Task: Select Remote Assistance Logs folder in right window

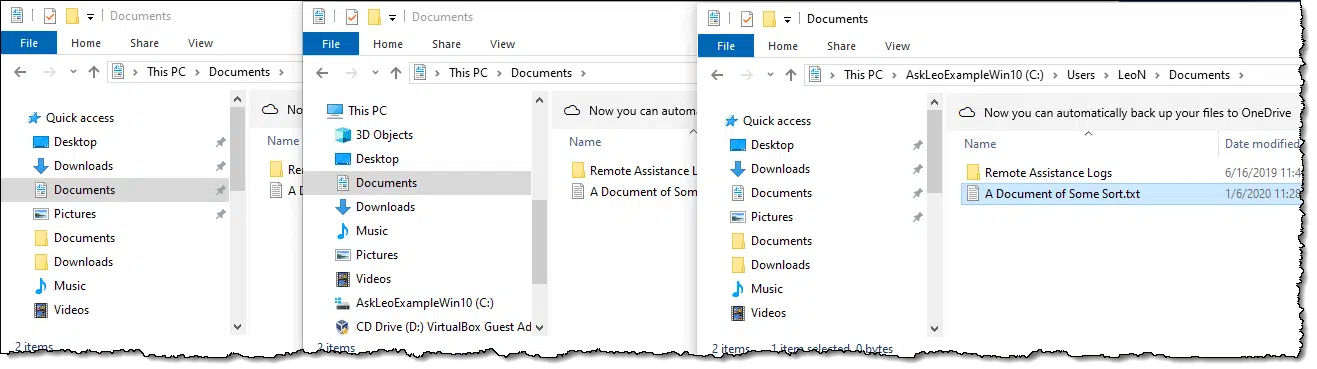Action: (x=1048, y=173)
